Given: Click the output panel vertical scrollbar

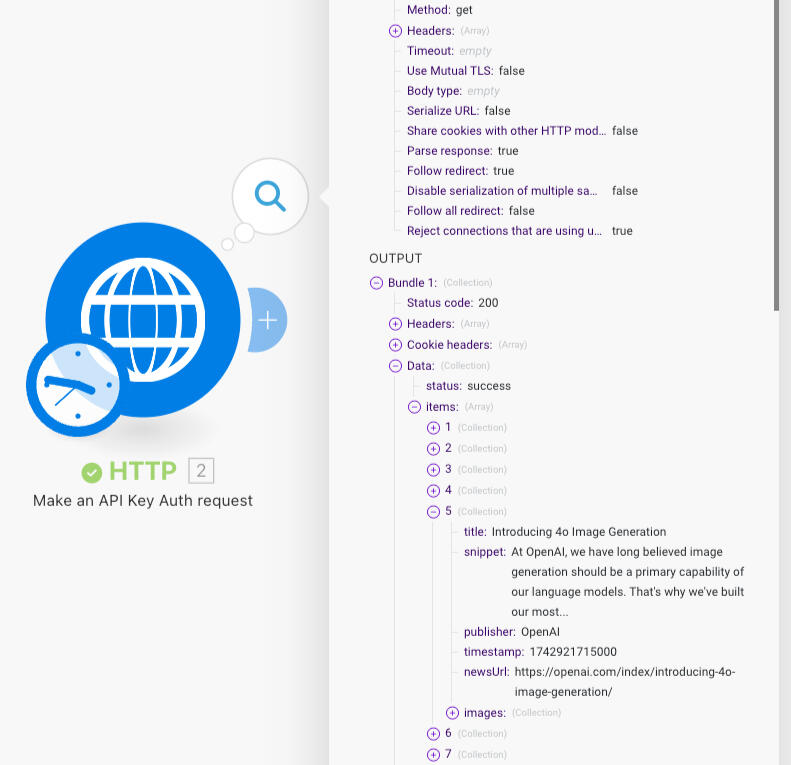Looking at the screenshot, I should pyautogui.click(x=776, y=150).
